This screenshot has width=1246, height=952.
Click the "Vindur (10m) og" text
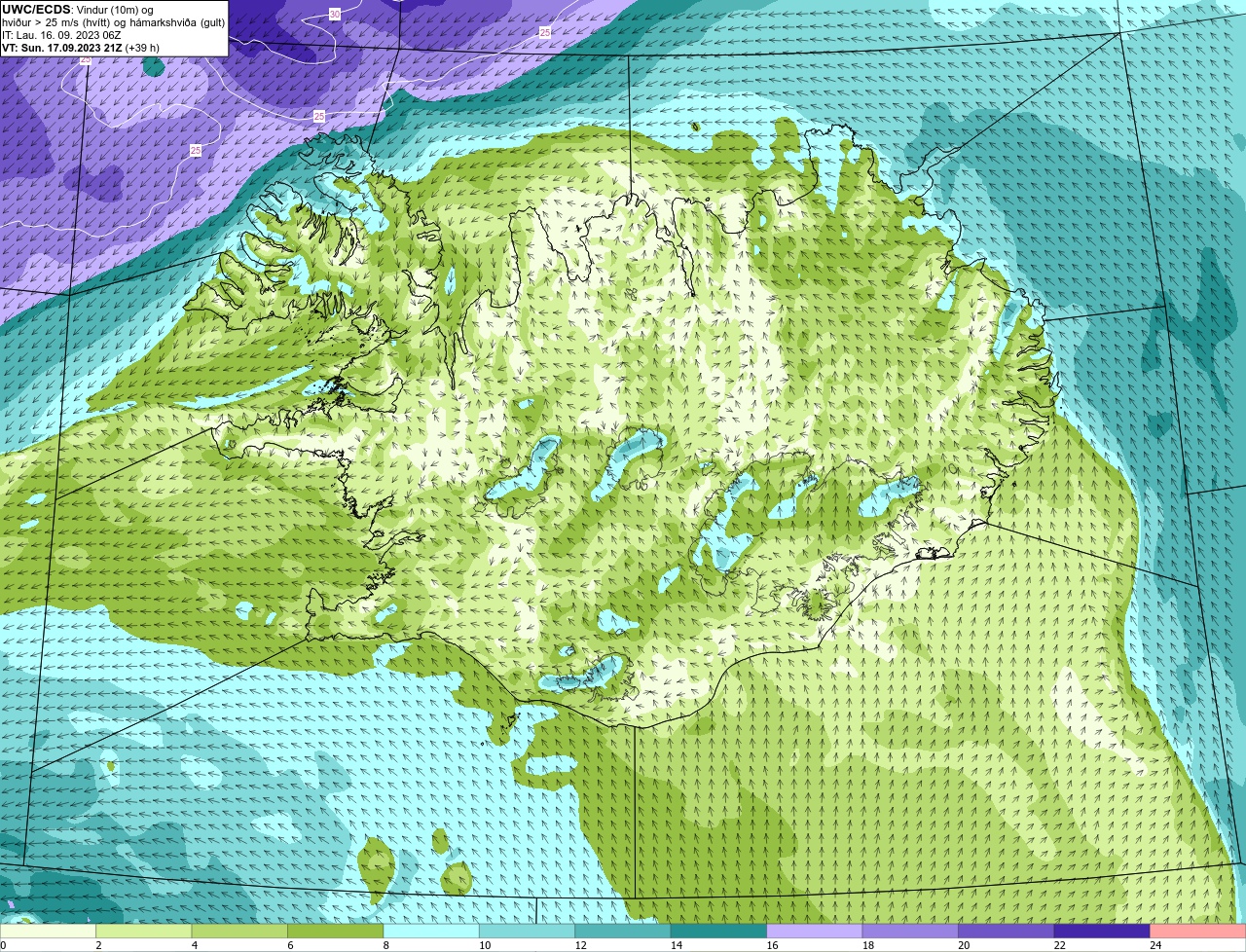coord(115,10)
